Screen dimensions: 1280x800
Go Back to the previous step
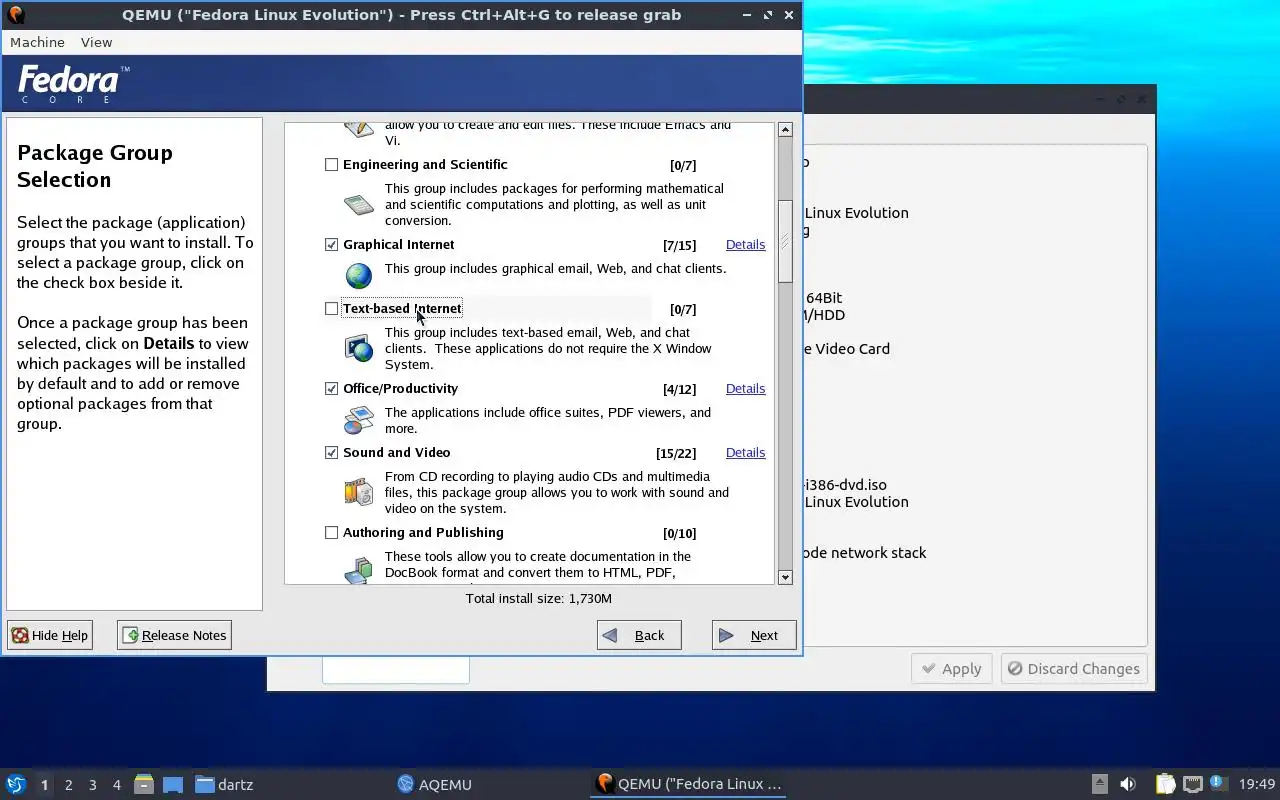[x=639, y=635]
